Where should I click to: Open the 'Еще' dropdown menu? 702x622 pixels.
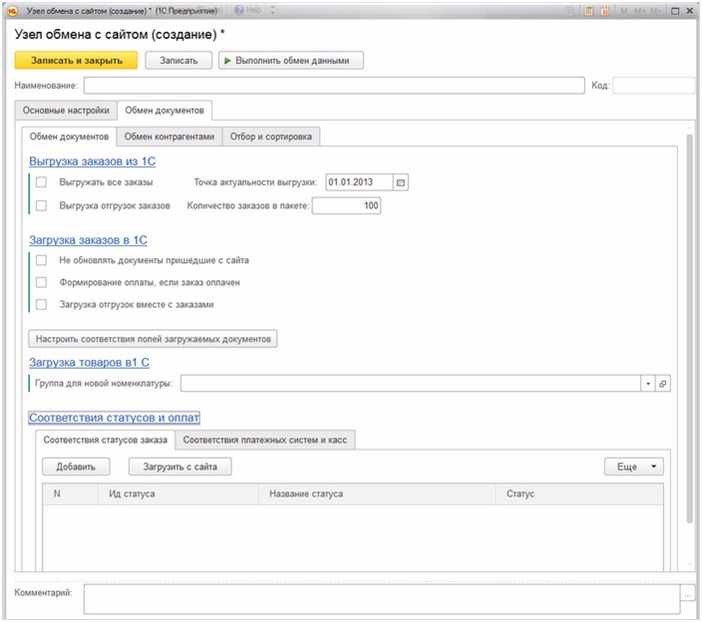pyautogui.click(x=634, y=466)
